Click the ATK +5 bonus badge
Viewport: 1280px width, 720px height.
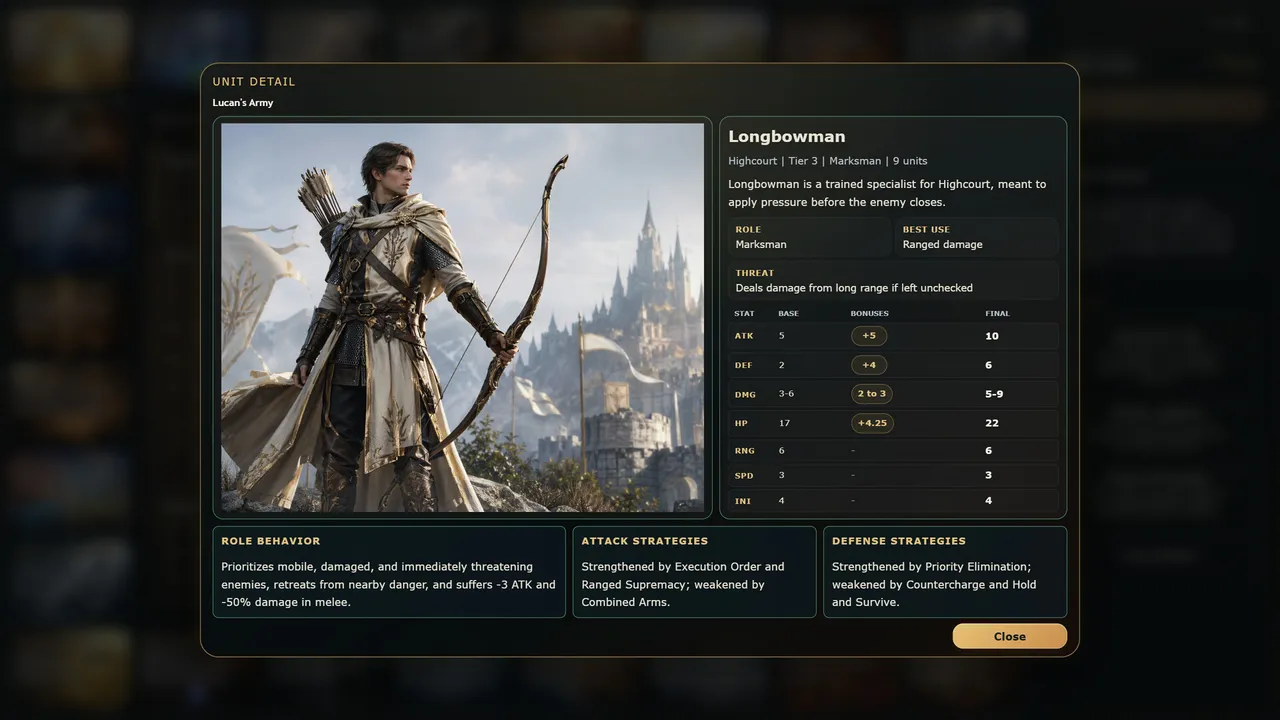(x=869, y=336)
